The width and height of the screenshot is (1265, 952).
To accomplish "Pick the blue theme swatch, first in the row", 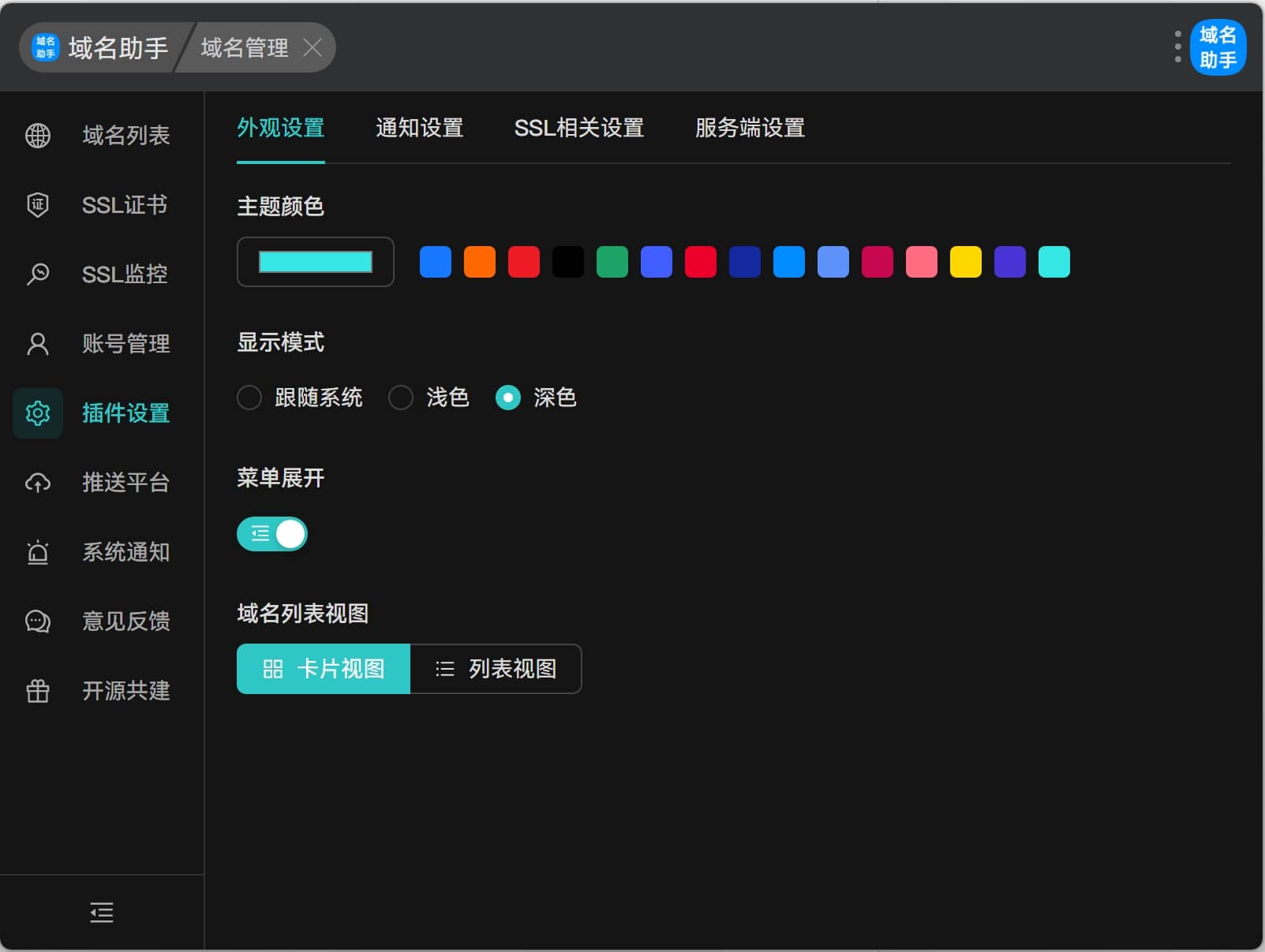I will pos(436,262).
